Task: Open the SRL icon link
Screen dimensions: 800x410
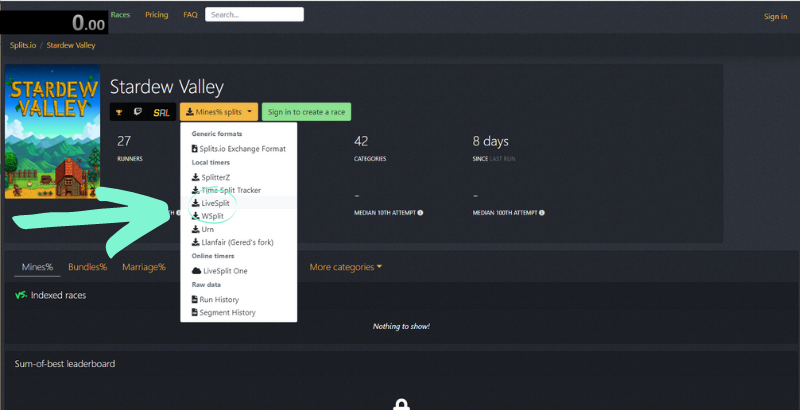Action: [161, 112]
